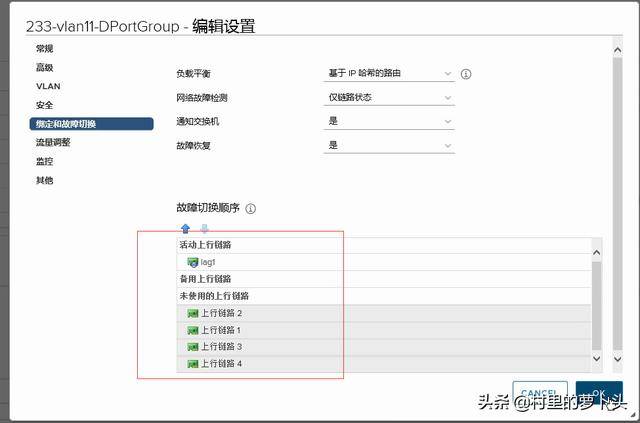Switch to the VLAN settings page

48,86
